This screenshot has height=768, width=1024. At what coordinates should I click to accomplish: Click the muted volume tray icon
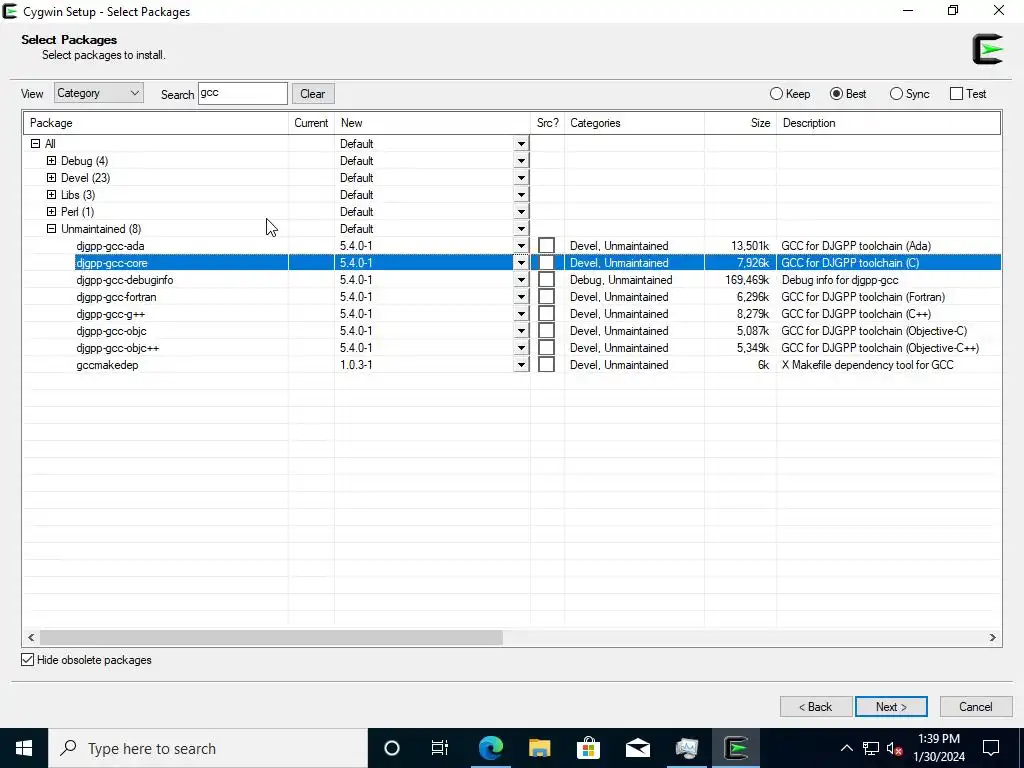[x=895, y=748]
